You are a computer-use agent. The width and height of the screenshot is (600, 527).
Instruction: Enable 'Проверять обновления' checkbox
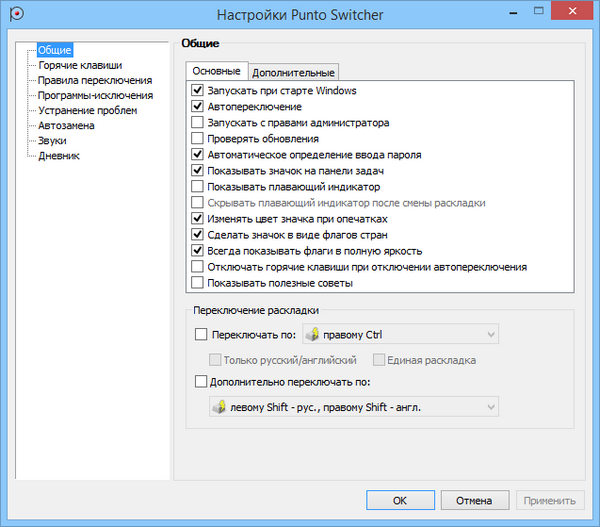[197, 139]
